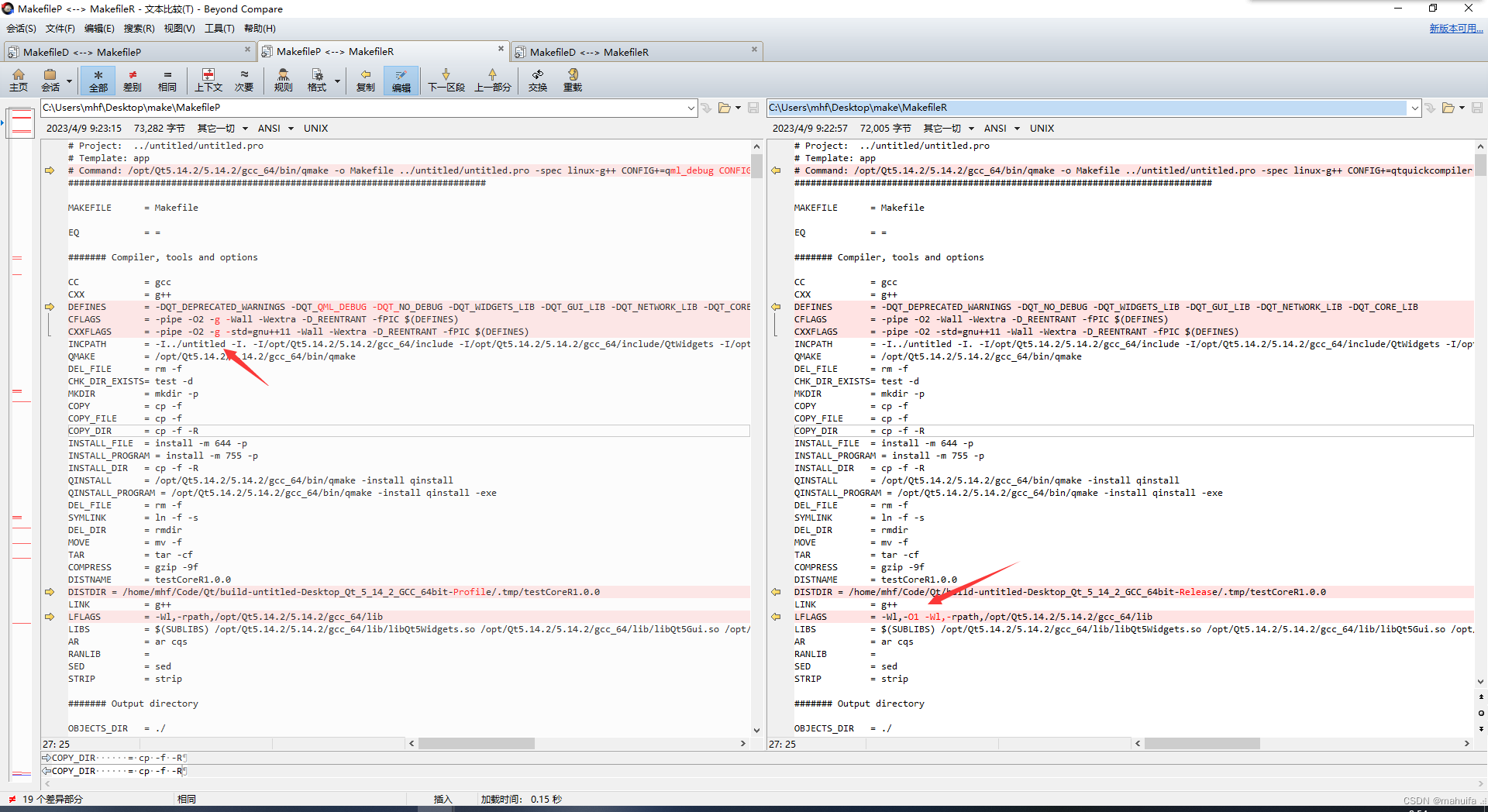The width and height of the screenshot is (1488, 812).
Task: Toggle the 全部 show all filter
Action: tap(98, 80)
